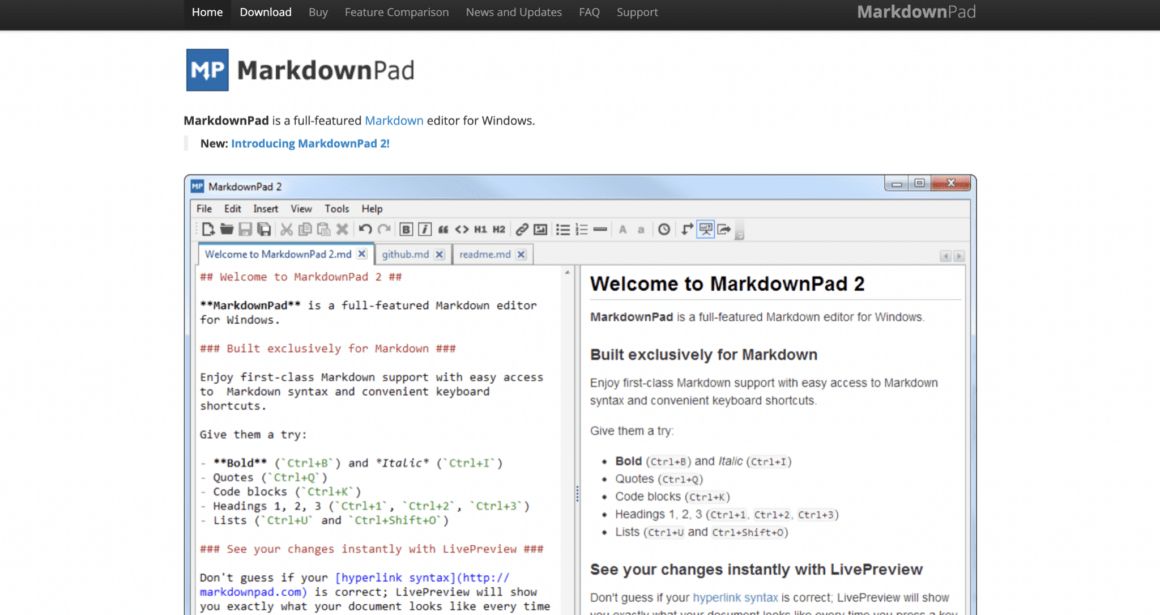This screenshot has width=1160, height=615.
Task: Click the export document icon
Action: pos(724,229)
